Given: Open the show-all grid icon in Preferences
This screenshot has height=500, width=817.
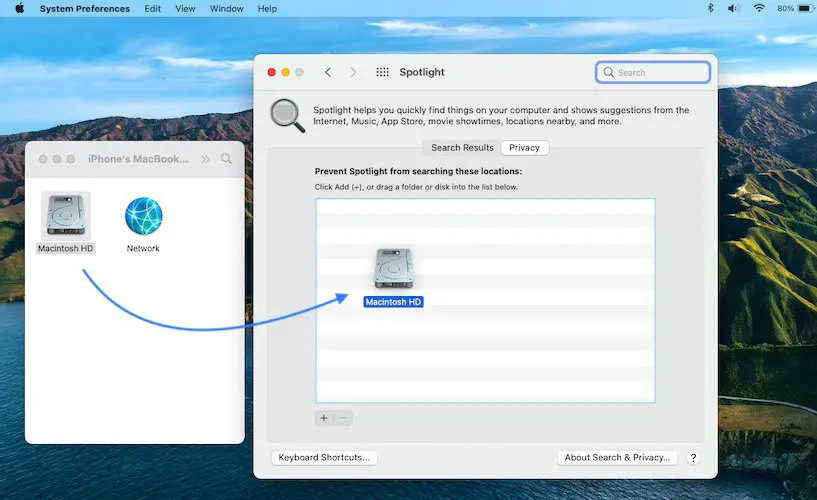Looking at the screenshot, I should pyautogui.click(x=382, y=72).
